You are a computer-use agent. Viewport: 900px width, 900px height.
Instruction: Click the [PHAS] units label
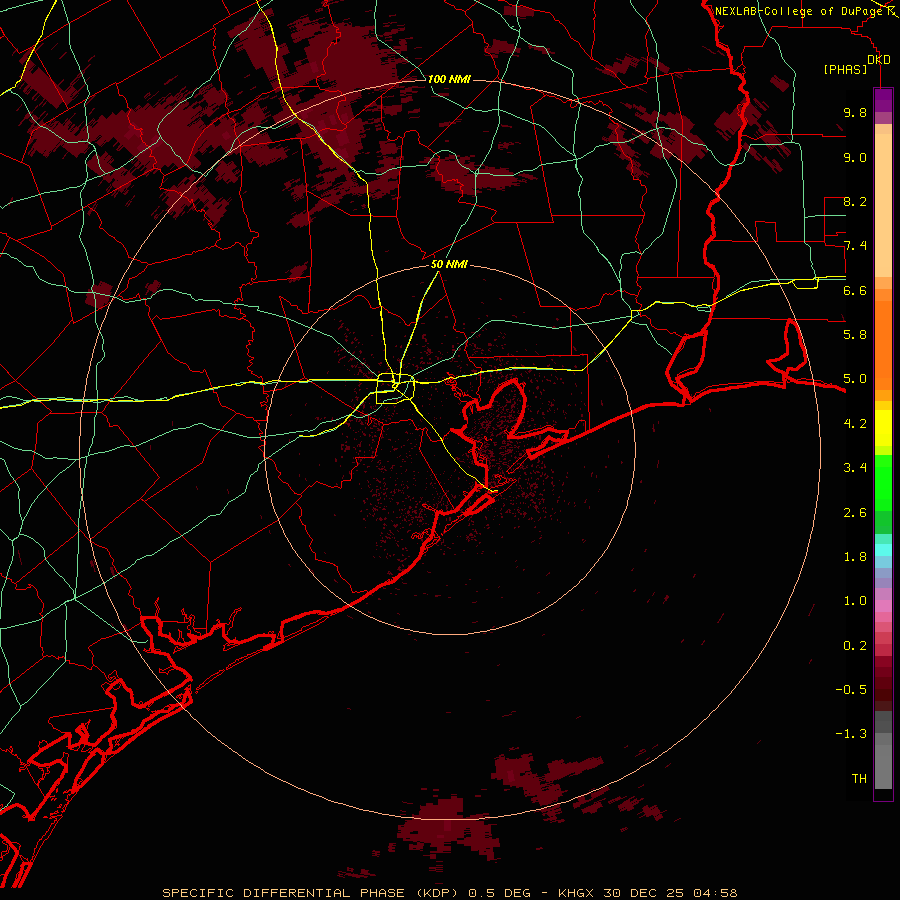click(845, 69)
